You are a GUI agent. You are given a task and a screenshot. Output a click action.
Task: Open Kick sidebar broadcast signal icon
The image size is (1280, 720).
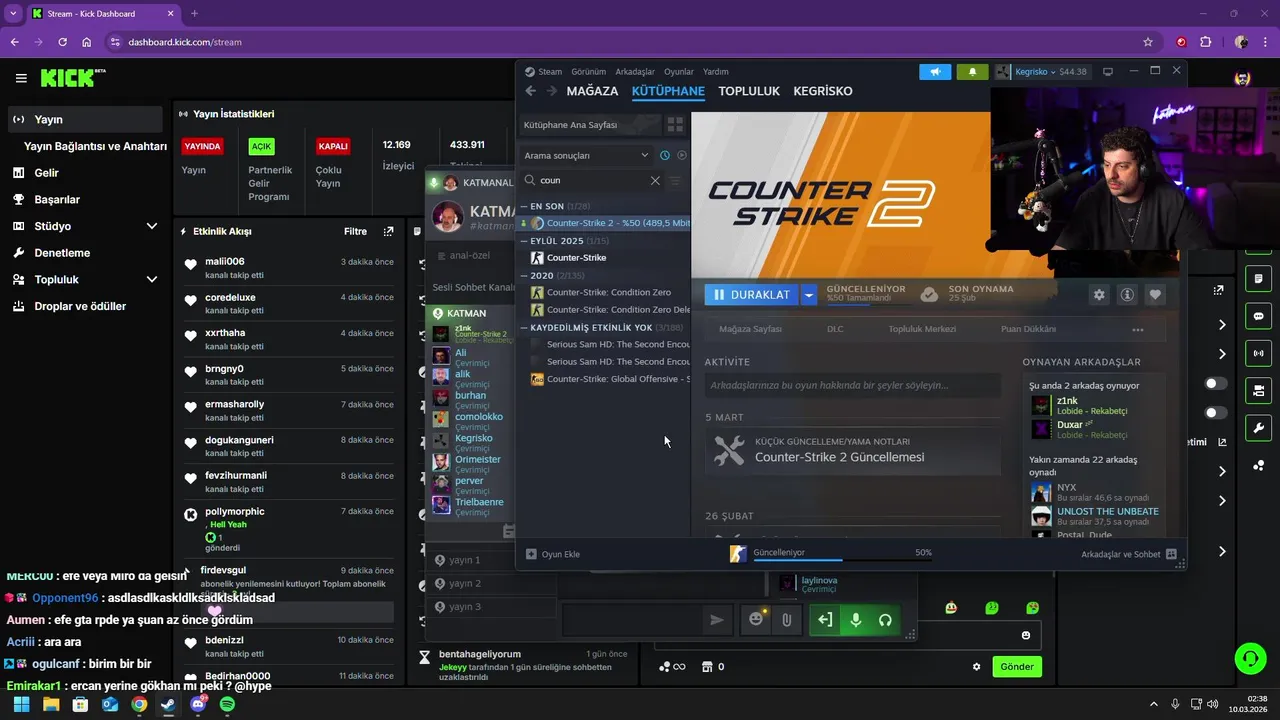pyautogui.click(x=1258, y=353)
